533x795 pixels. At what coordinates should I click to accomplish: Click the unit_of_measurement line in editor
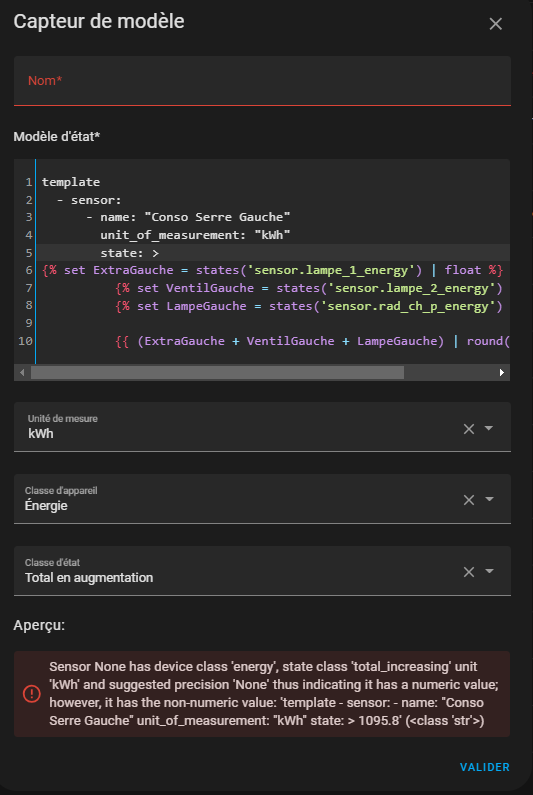point(195,235)
